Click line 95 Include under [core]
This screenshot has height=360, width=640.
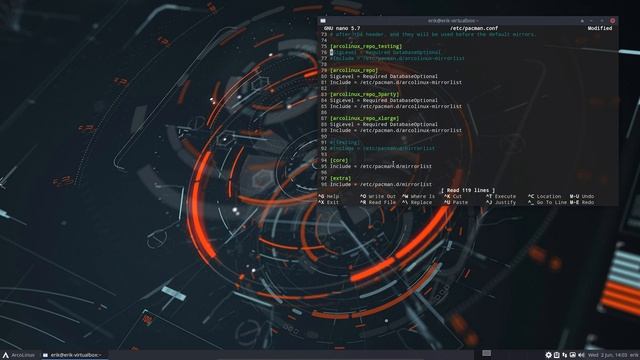pyautogui.click(x=381, y=166)
